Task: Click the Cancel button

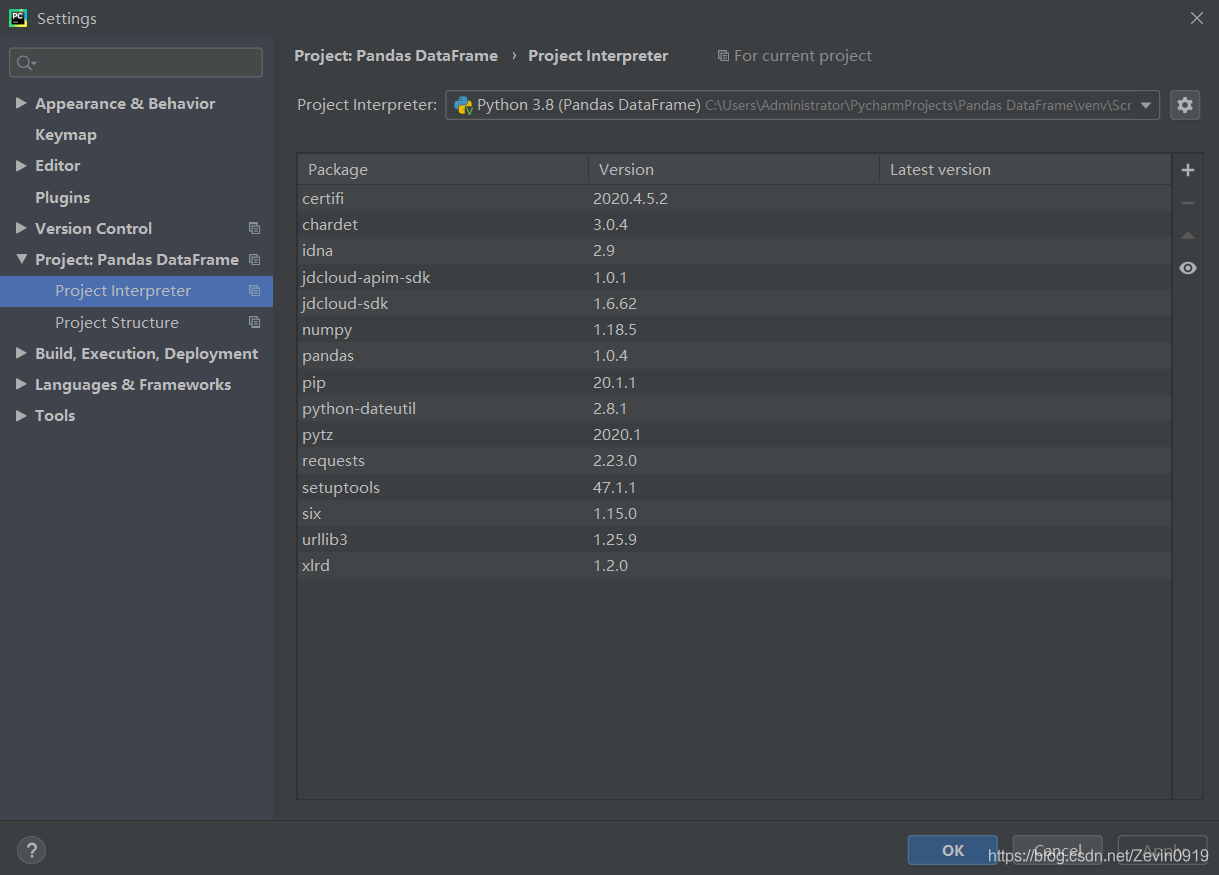Action: [1057, 850]
